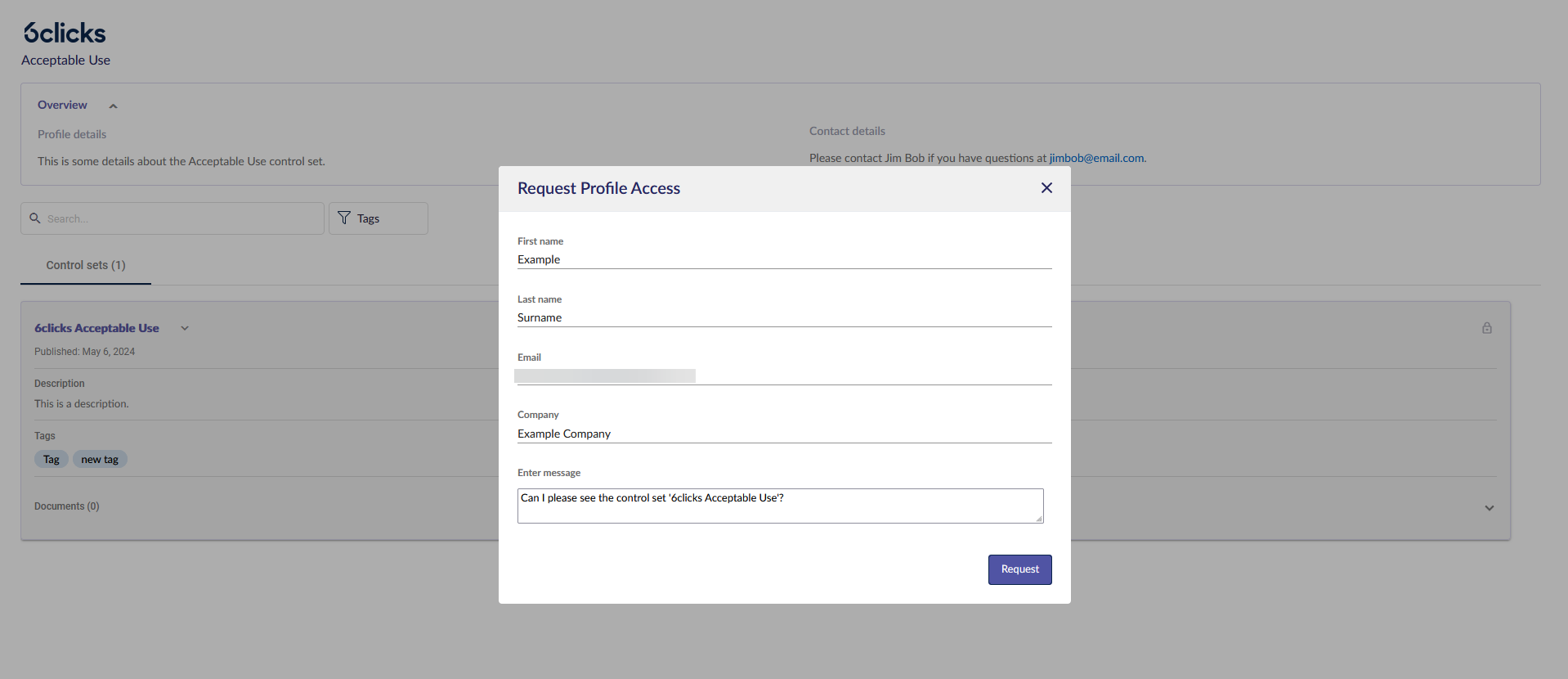Click the 'This is a description.' text
1568x679 pixels.
coord(82,404)
